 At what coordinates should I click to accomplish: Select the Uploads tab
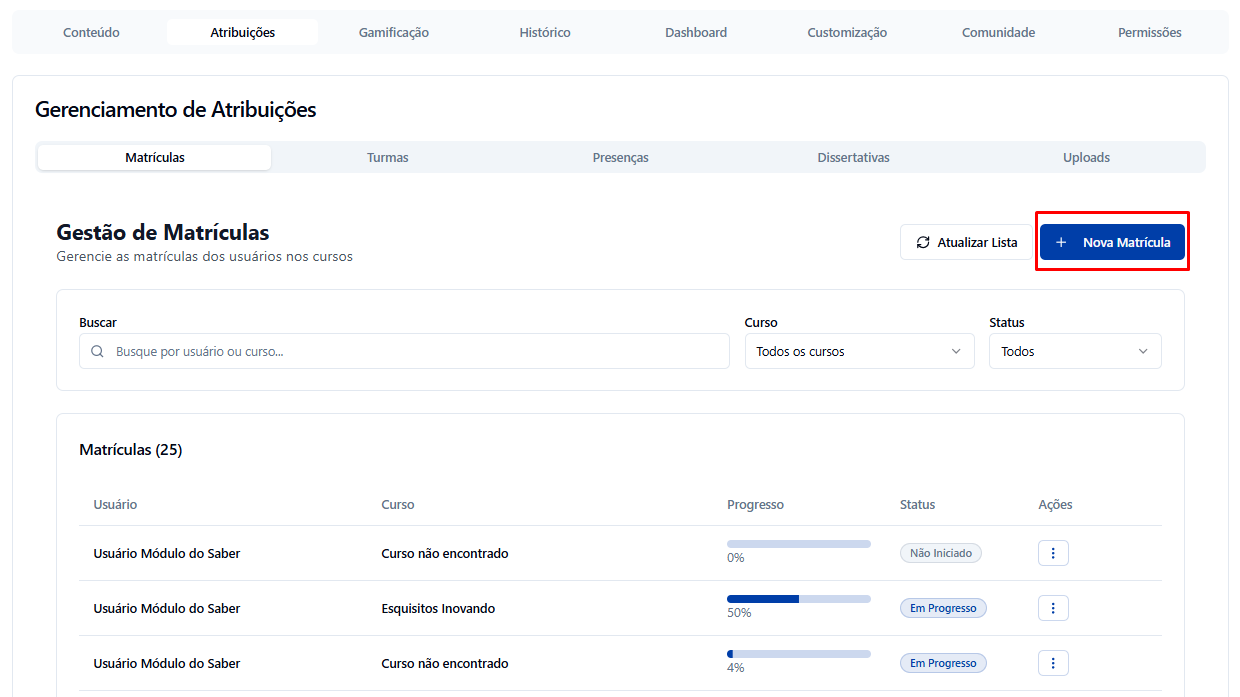click(x=1086, y=158)
